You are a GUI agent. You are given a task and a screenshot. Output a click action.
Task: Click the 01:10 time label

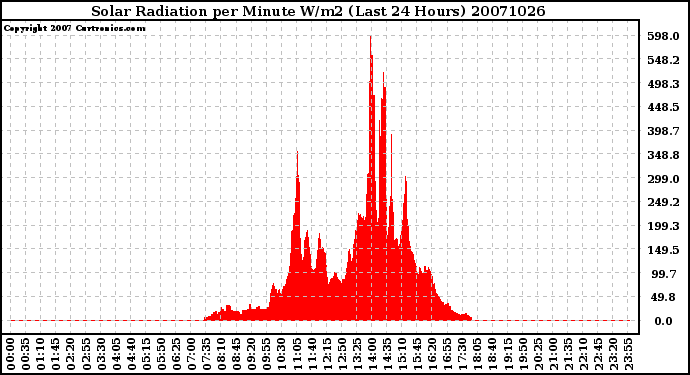tap(40, 354)
